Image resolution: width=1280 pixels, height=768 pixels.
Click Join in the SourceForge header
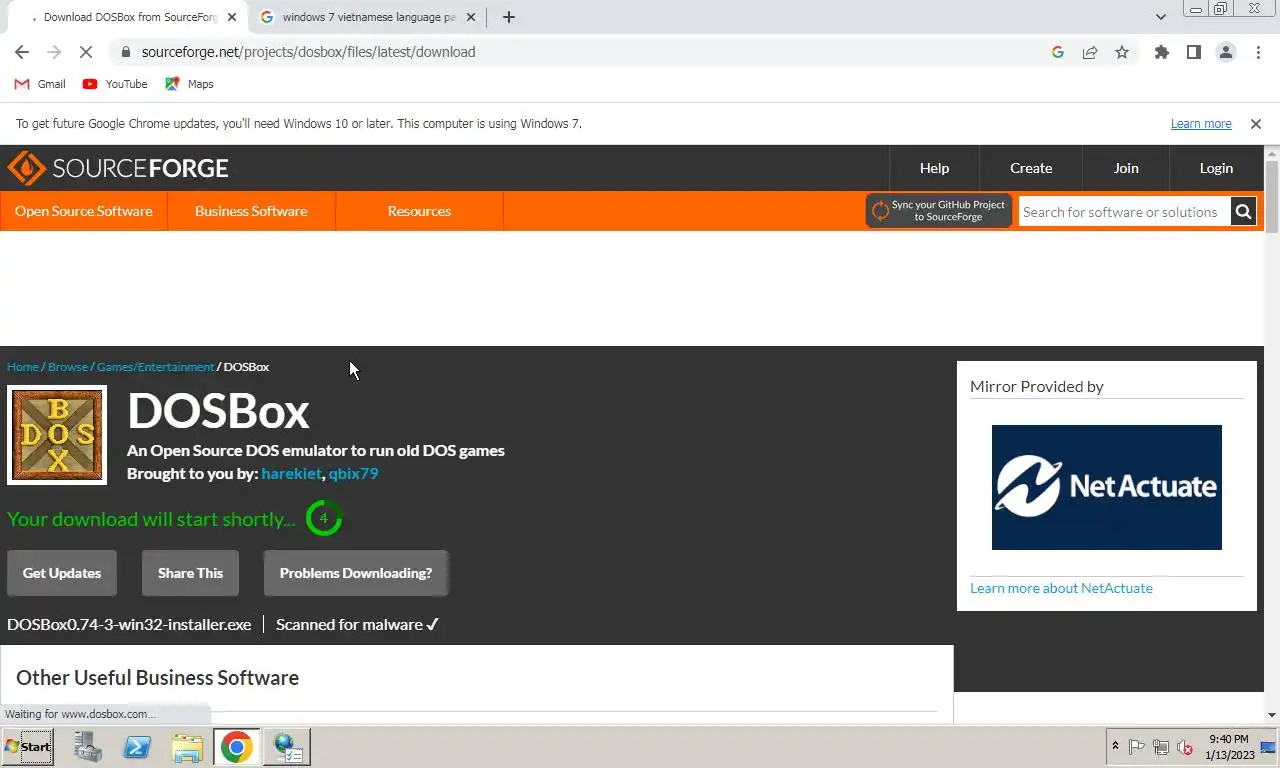1126,168
